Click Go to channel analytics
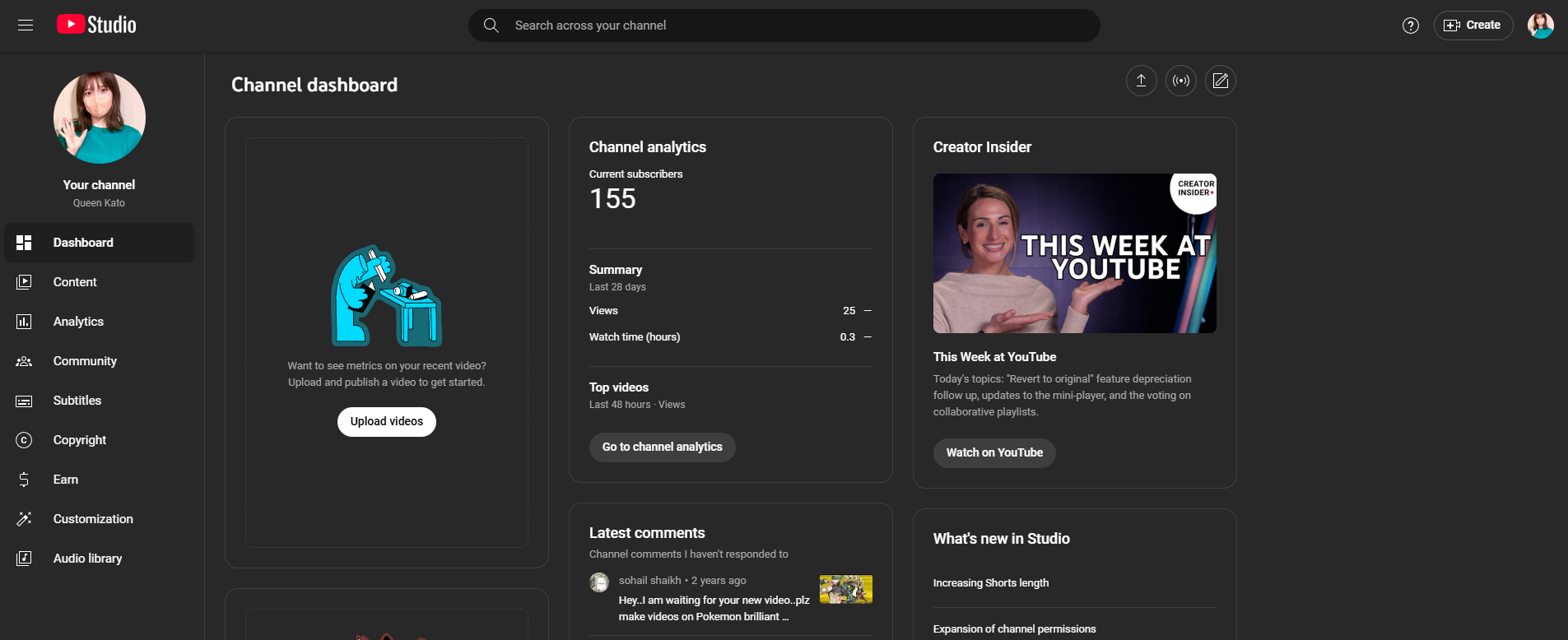Viewport: 1568px width, 640px height. 662,448
